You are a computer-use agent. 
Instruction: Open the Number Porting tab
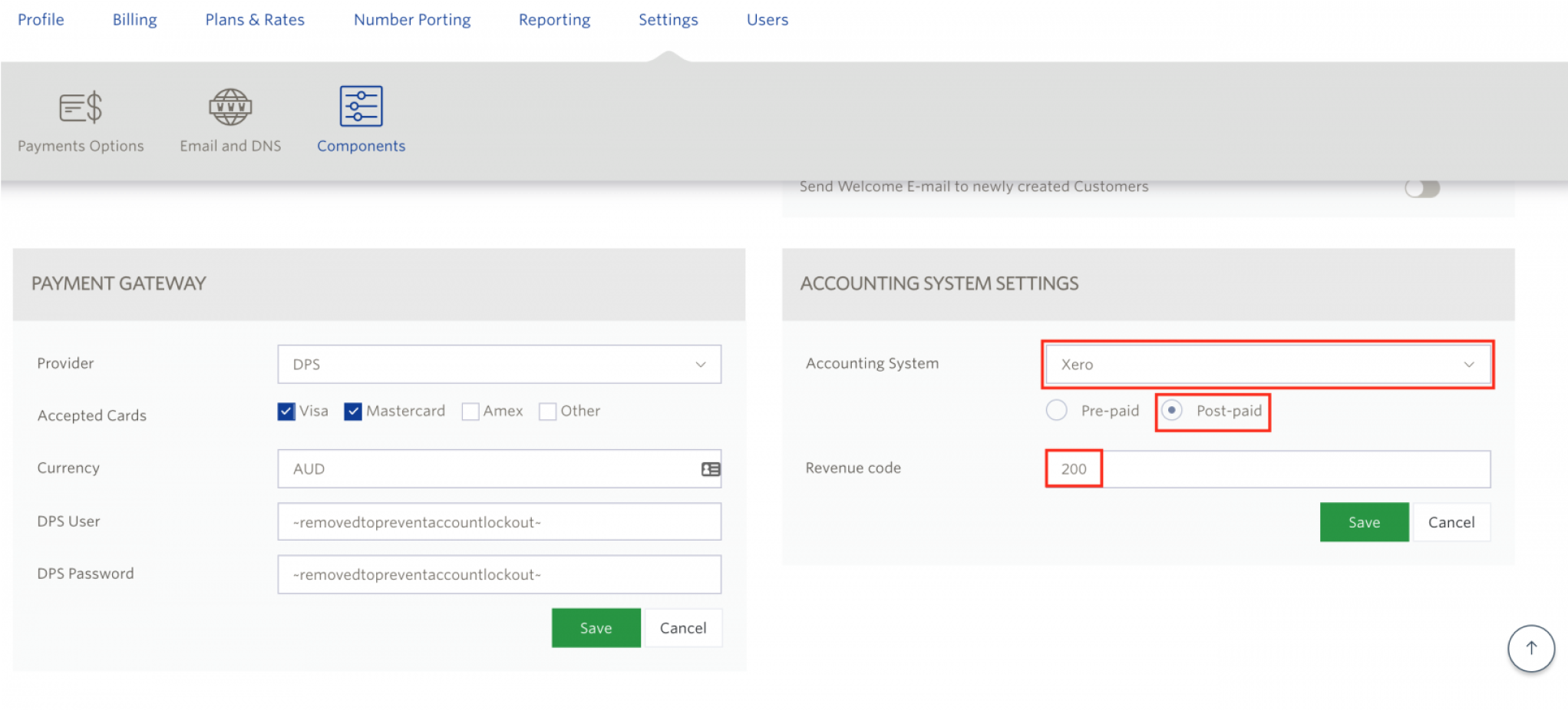(412, 20)
